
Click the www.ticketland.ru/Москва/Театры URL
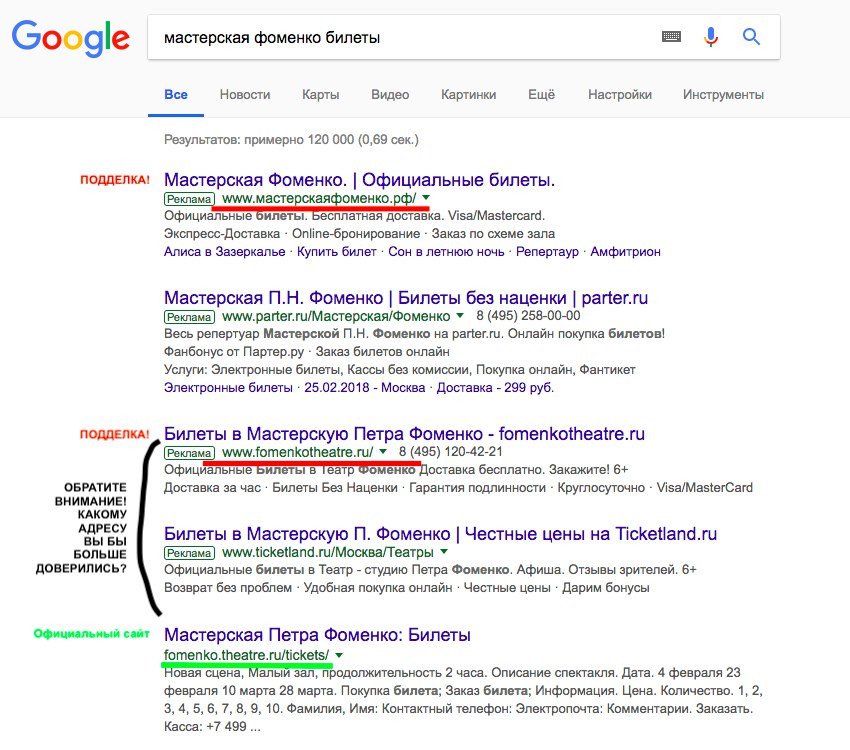coord(328,552)
